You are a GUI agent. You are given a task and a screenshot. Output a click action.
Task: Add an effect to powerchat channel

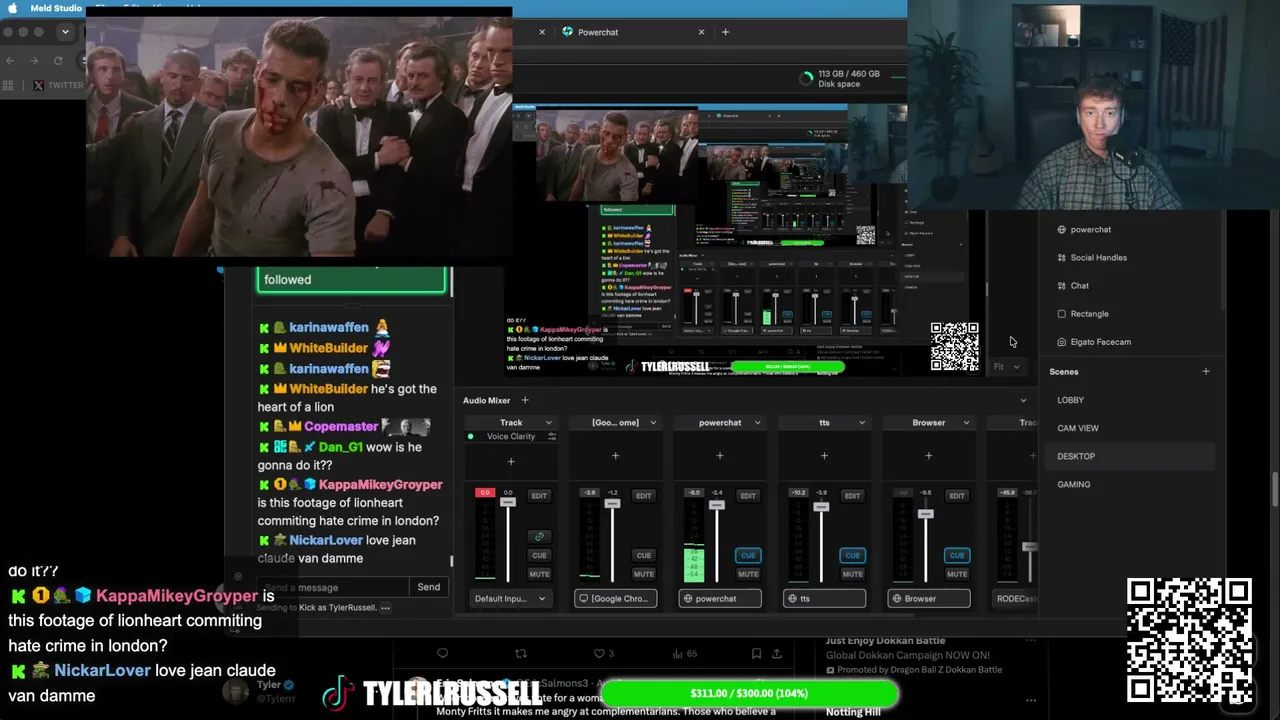coord(719,456)
